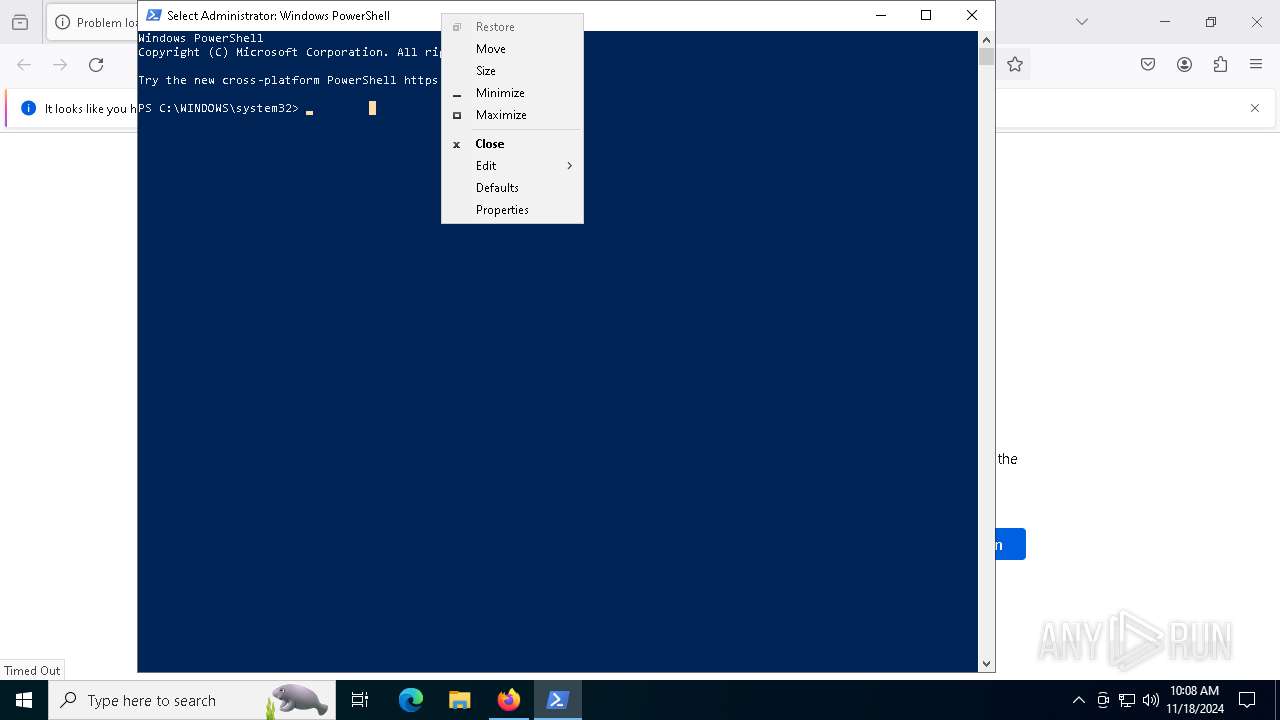
Task: Show hidden system tray icons
Action: (x=1079, y=700)
